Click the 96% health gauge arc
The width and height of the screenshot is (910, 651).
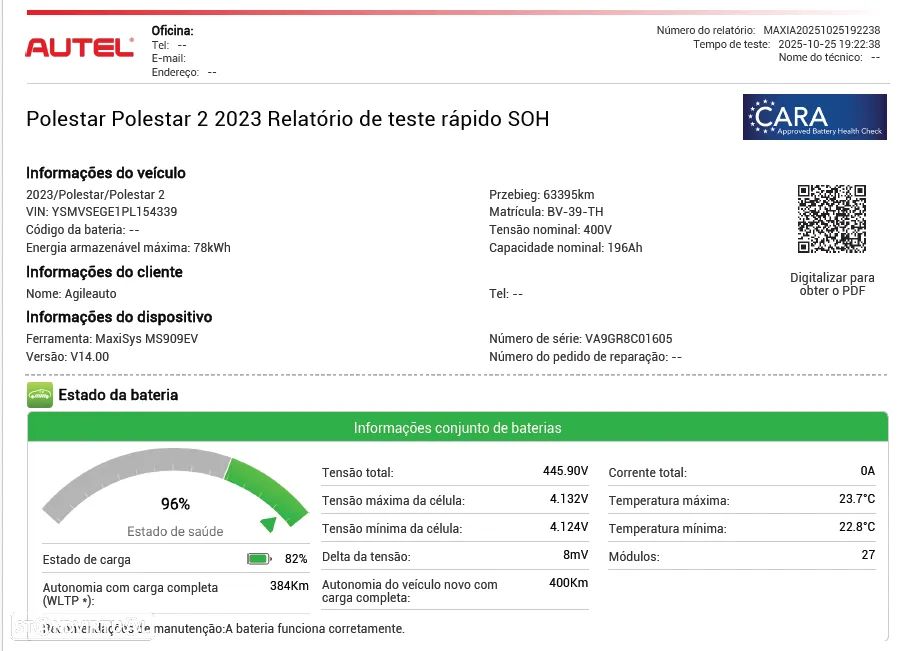(175, 487)
